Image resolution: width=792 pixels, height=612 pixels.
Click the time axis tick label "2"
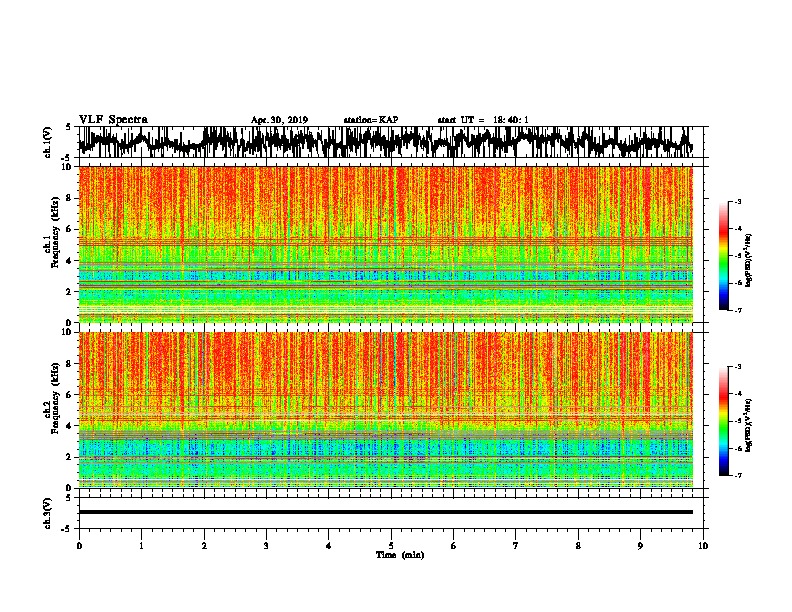(204, 546)
